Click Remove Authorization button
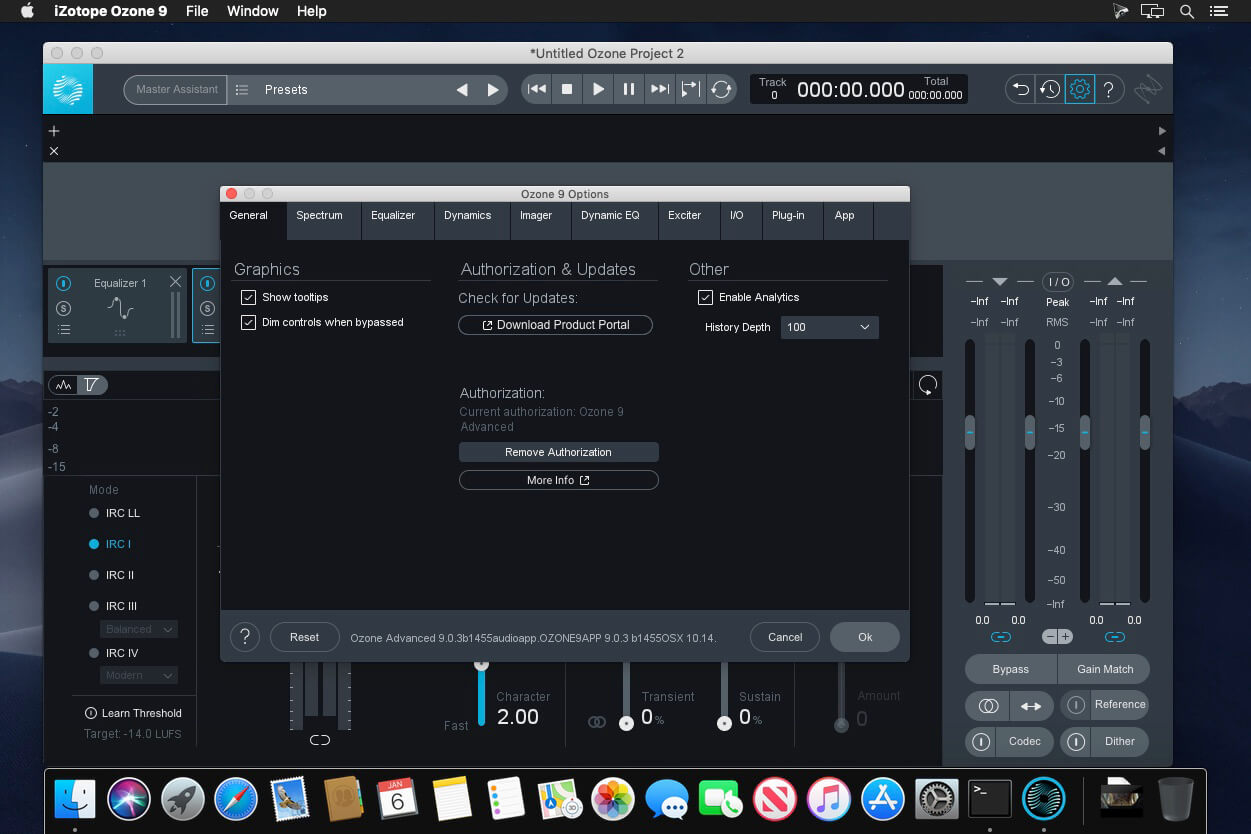 [558, 452]
